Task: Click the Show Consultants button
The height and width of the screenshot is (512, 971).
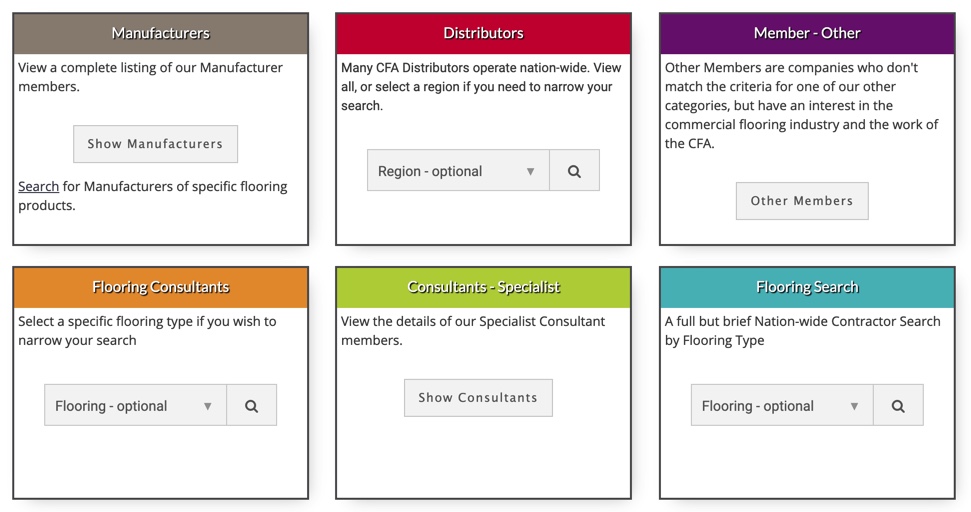Action: point(478,398)
